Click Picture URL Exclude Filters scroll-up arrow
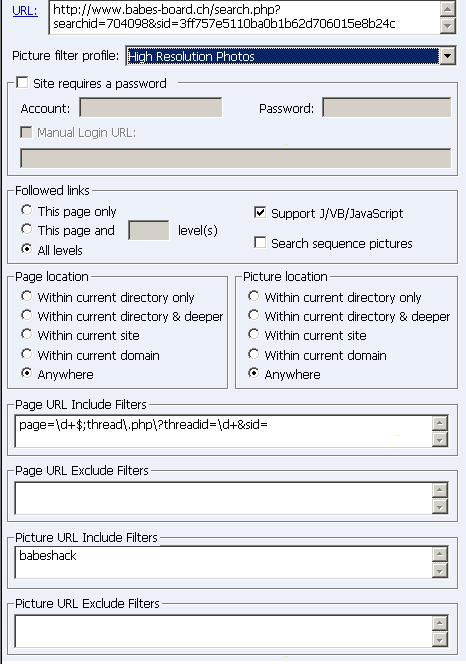 point(440,623)
